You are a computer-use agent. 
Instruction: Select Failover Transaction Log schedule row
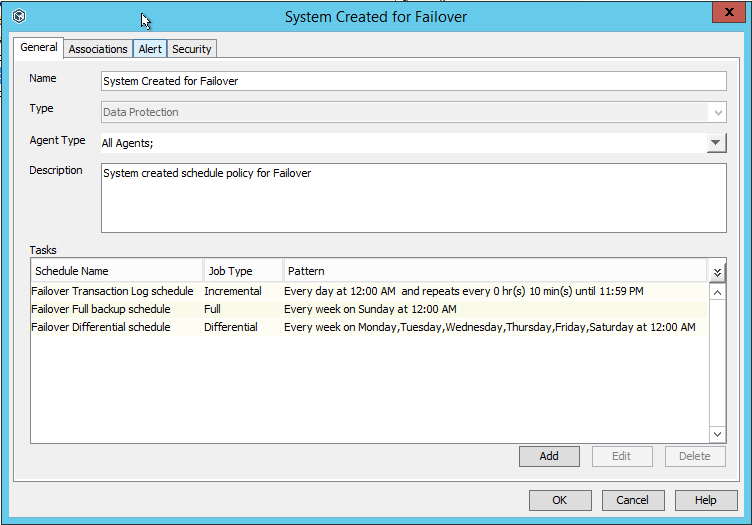(112, 291)
